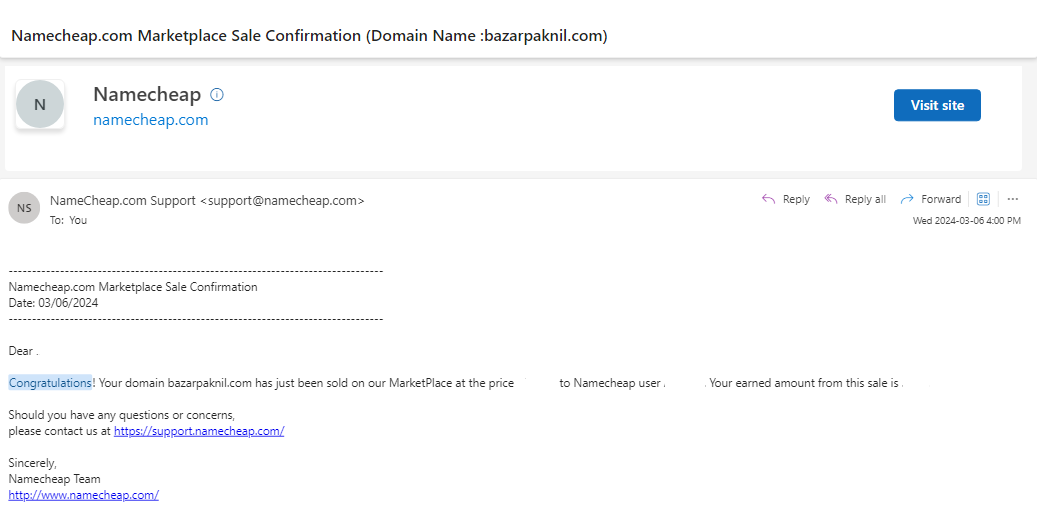Click the Wed 2024-03-06 4:00 PM timestamp

[x=966, y=221]
